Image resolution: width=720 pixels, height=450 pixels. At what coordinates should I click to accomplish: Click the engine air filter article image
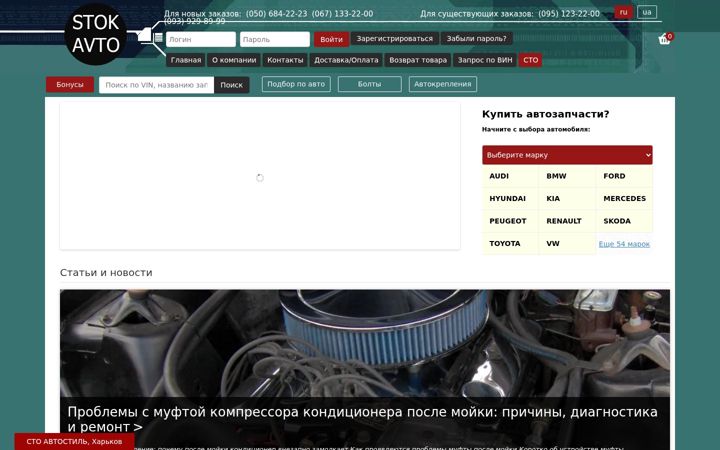click(x=365, y=343)
